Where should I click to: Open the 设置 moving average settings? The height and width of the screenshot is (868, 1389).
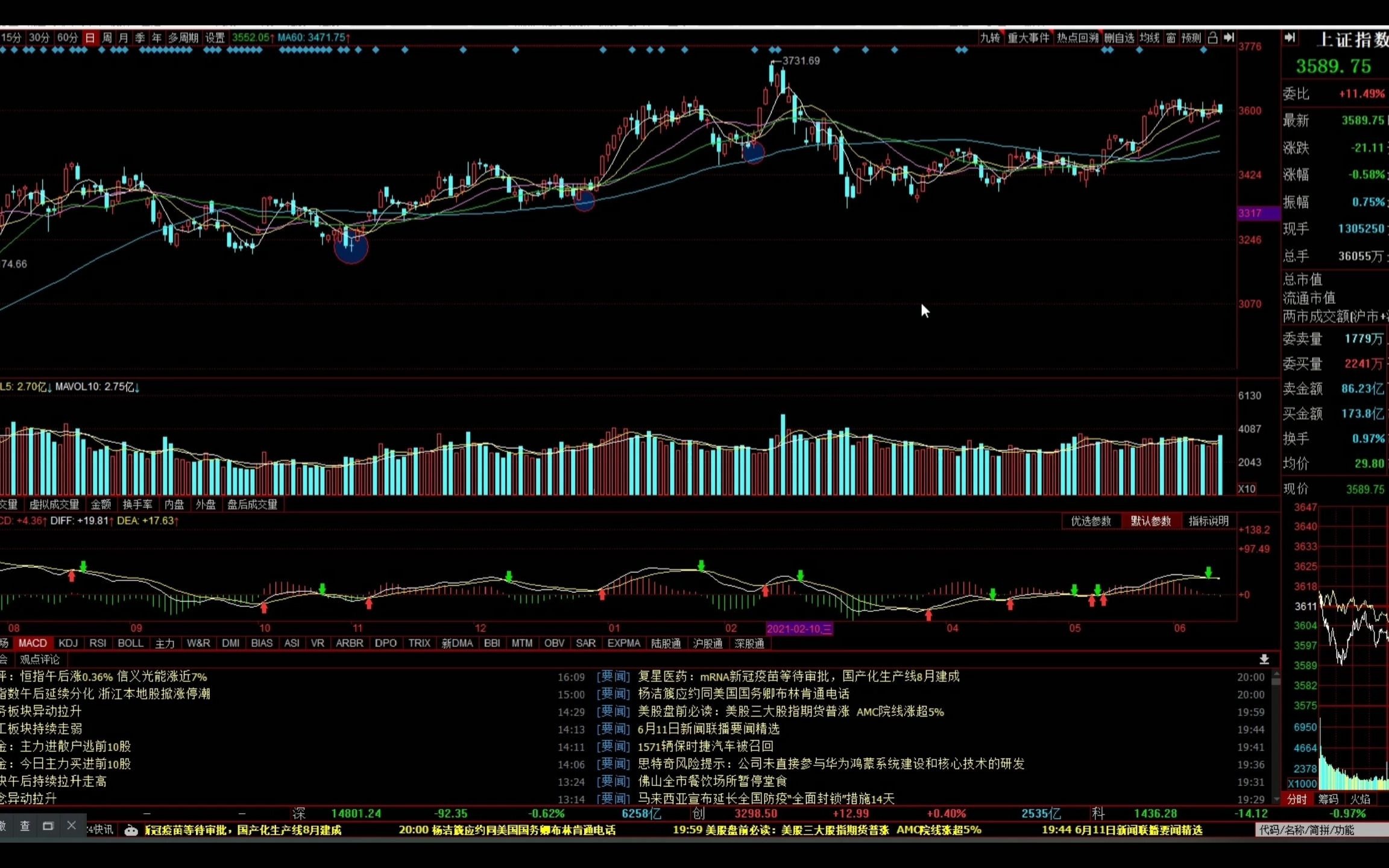(x=215, y=38)
